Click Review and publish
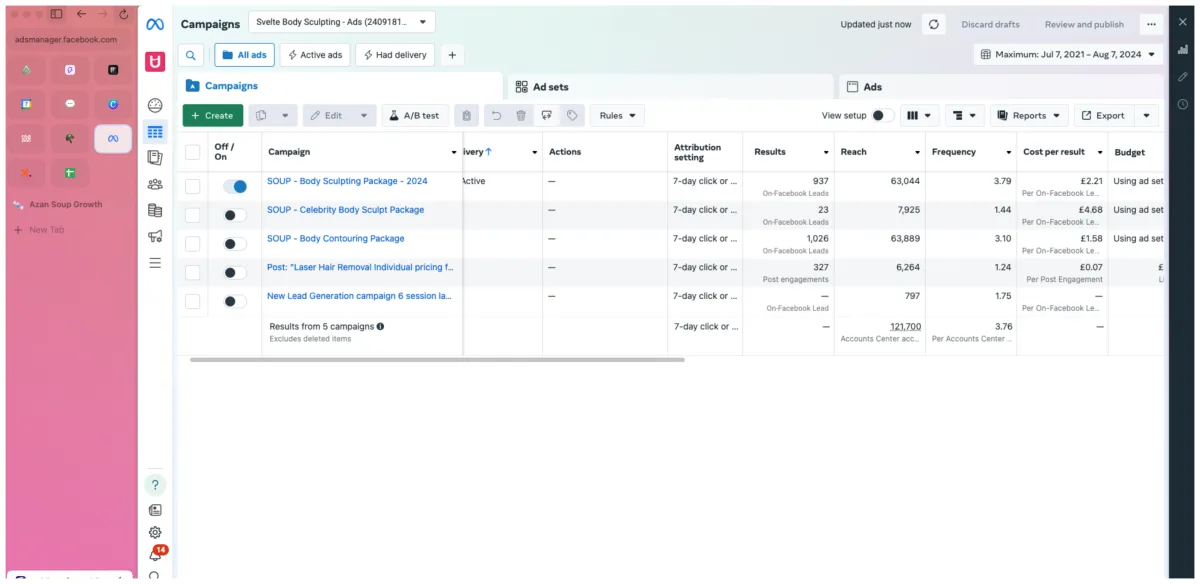Screen dimensions: 1200x584 [x=1084, y=24]
